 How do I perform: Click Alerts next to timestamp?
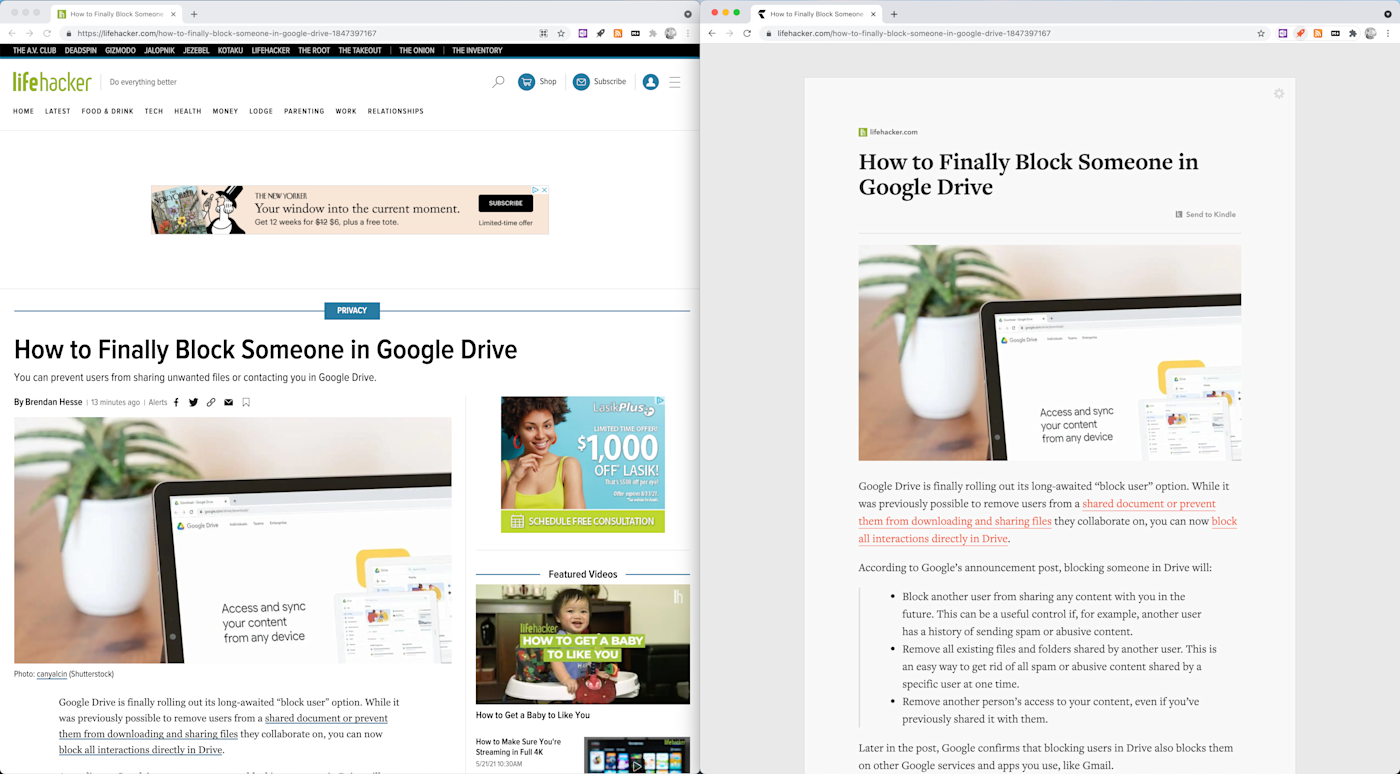coord(158,402)
